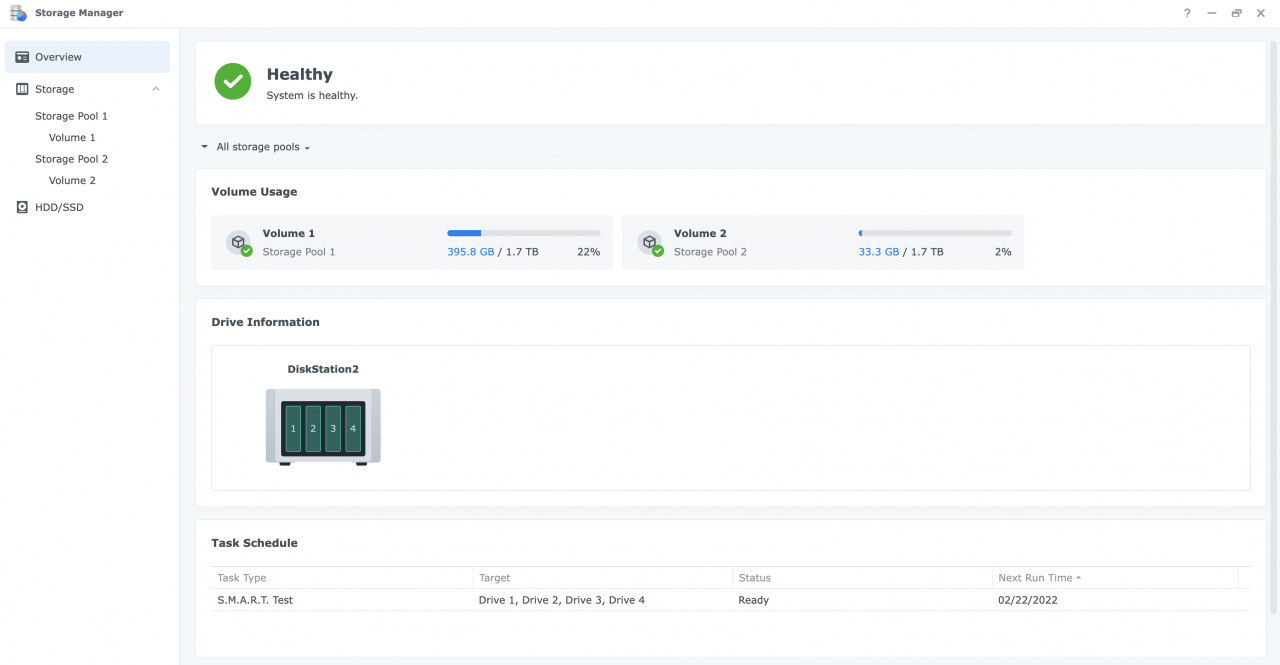The height and width of the screenshot is (665, 1280).
Task: Click the 33.3 GB usage link
Action: point(878,252)
